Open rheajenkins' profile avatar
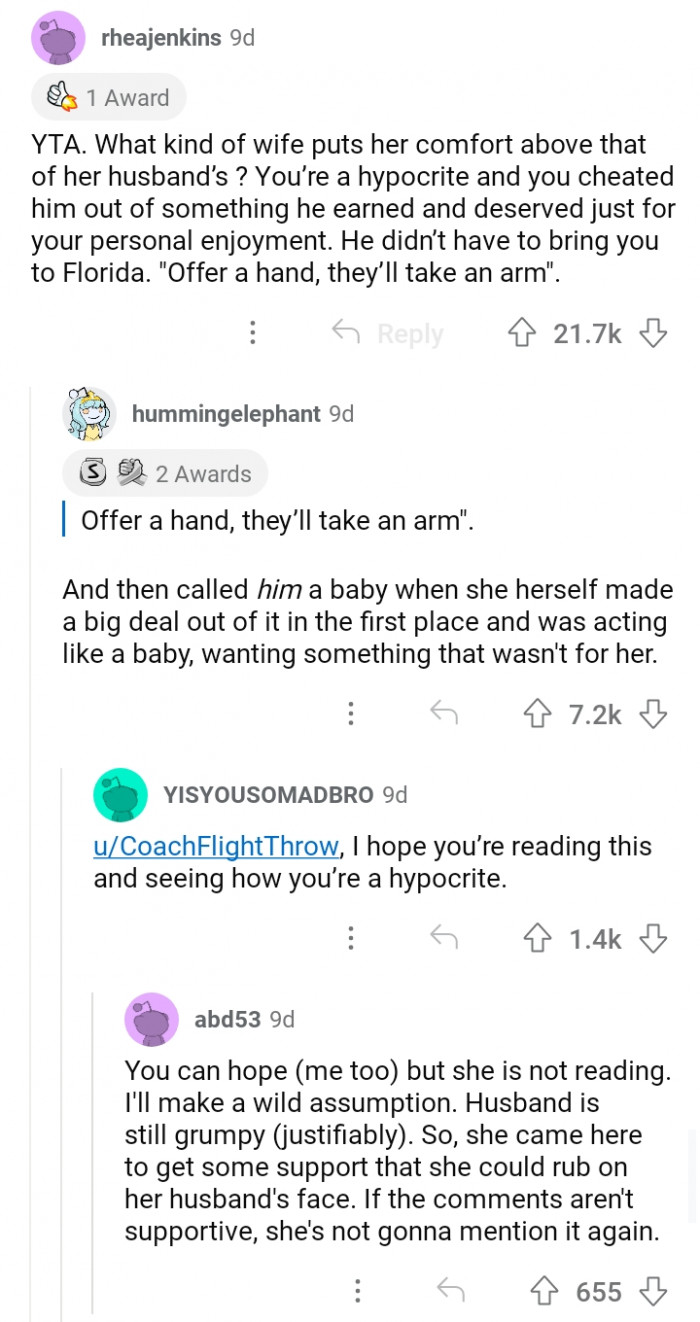The height and width of the screenshot is (1322, 700). [x=58, y=38]
